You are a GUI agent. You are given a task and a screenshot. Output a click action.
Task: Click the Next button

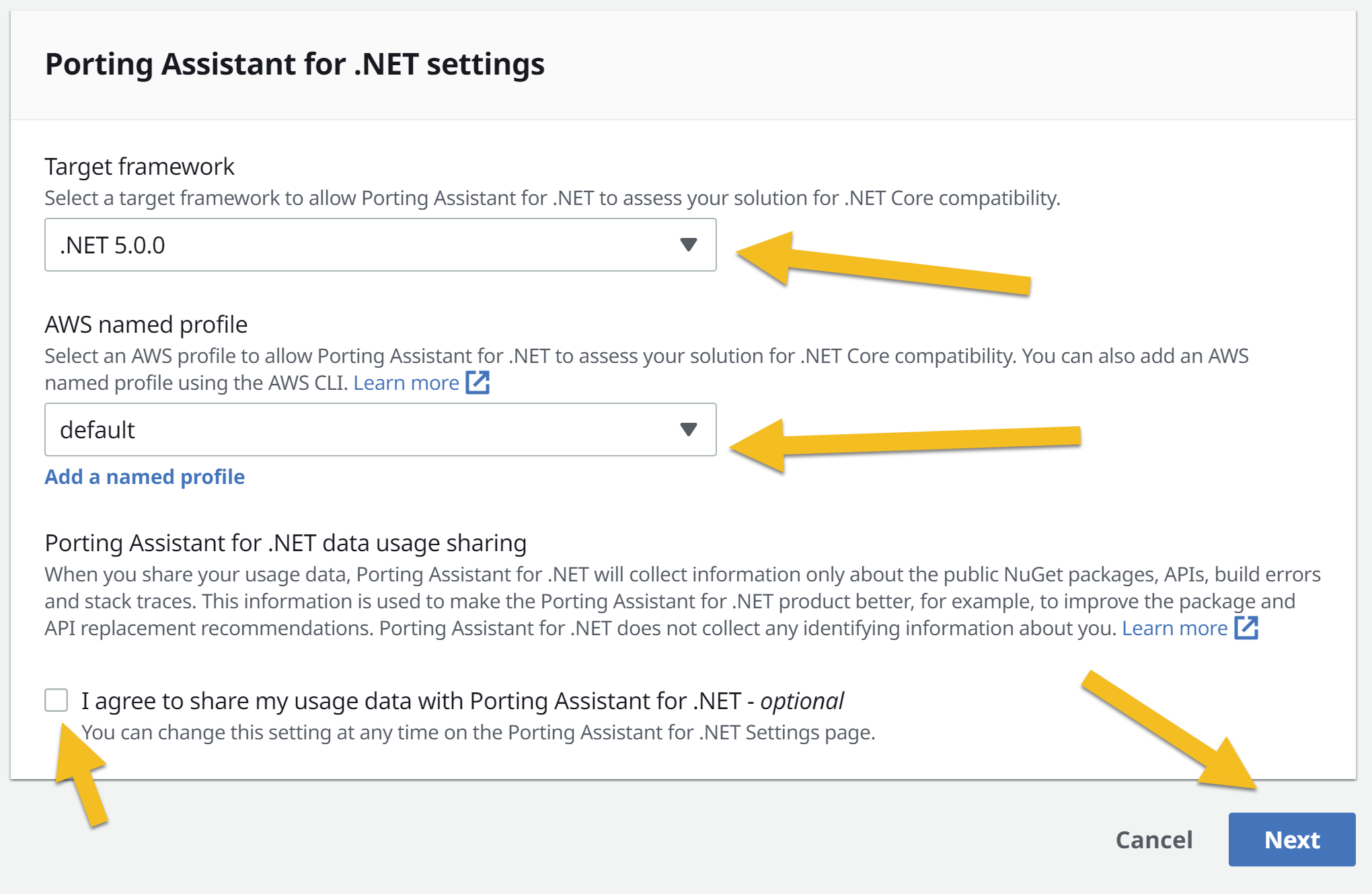click(1292, 840)
